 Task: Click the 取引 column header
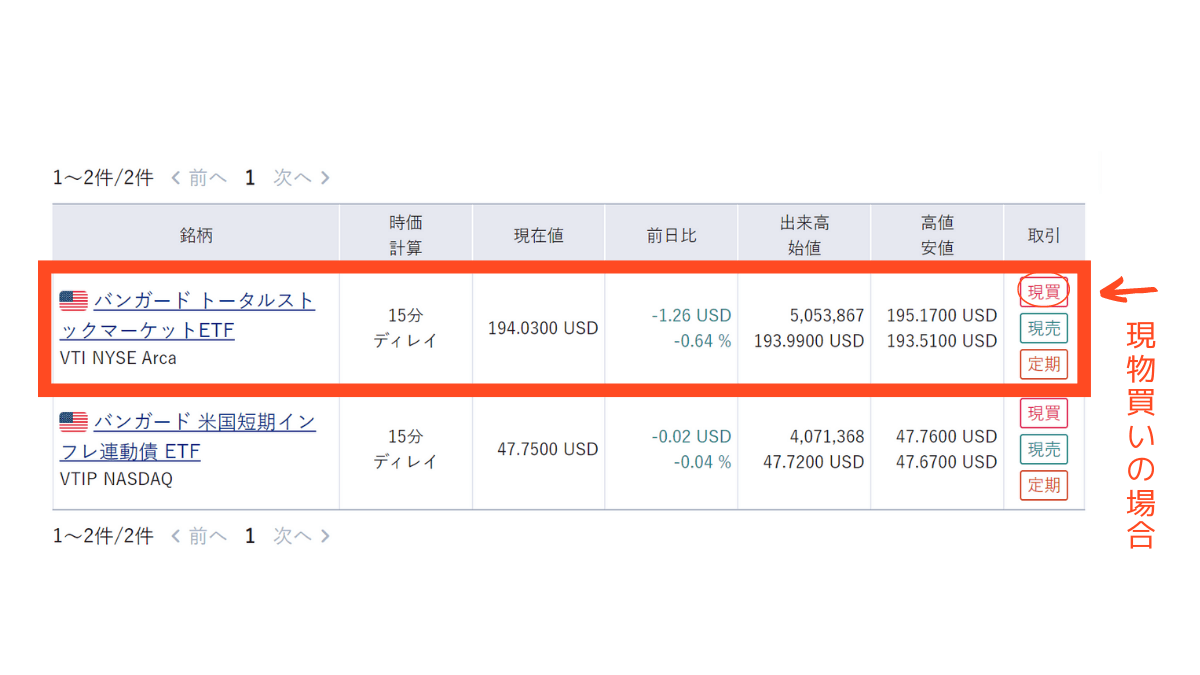click(x=1043, y=235)
